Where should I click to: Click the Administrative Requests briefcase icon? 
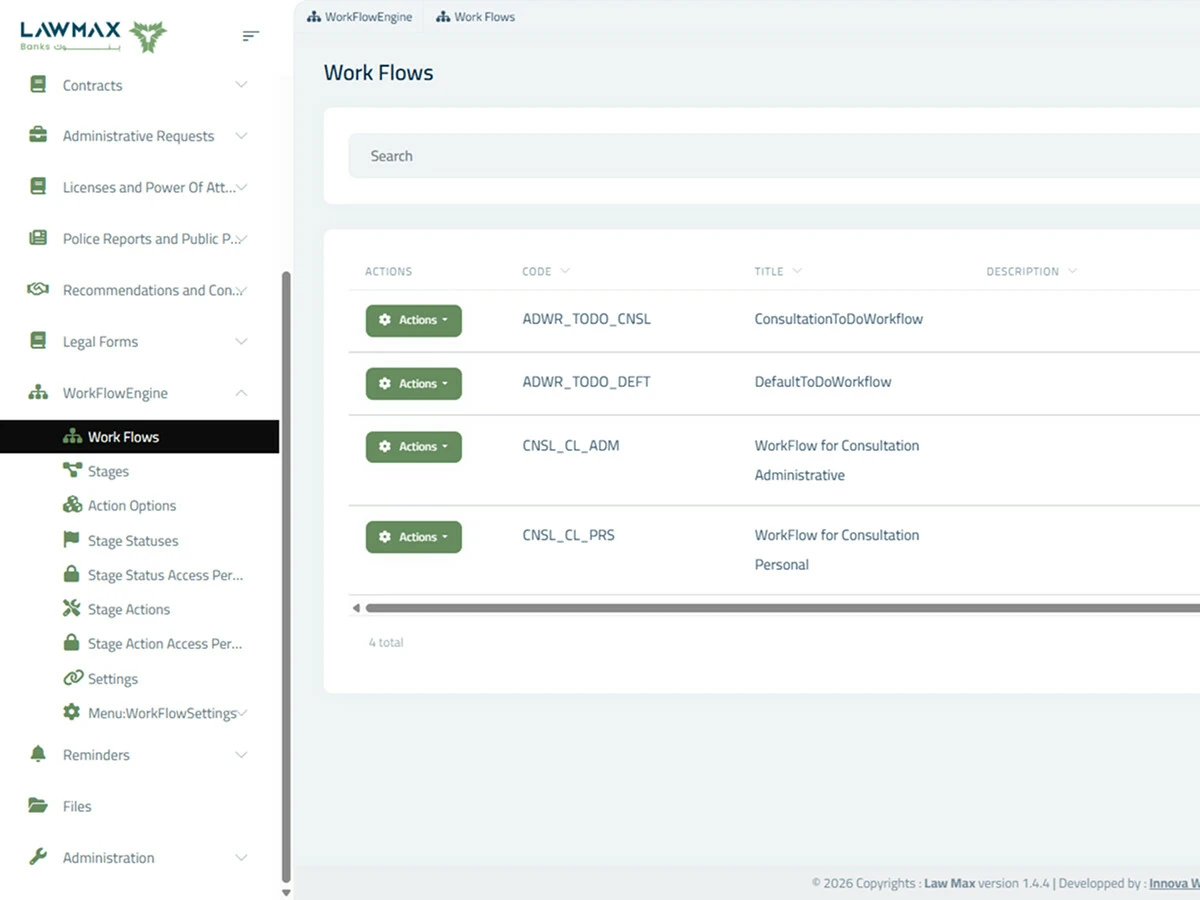click(38, 136)
